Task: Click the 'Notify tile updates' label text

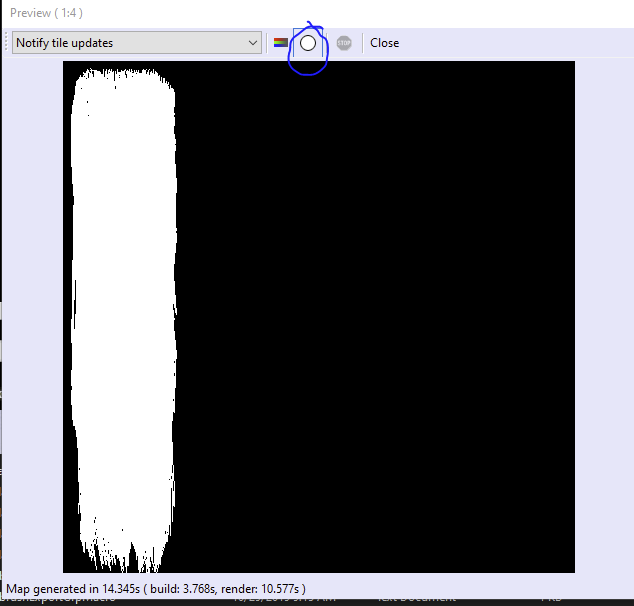Action: 65,43
